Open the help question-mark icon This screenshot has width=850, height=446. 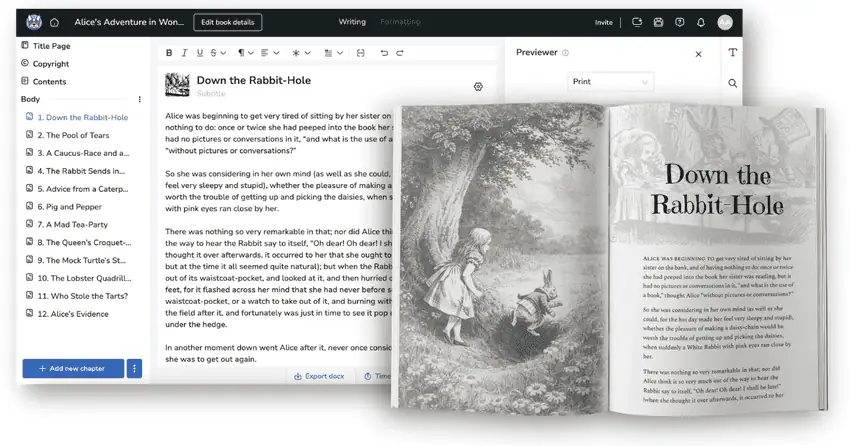pyautogui.click(x=680, y=22)
